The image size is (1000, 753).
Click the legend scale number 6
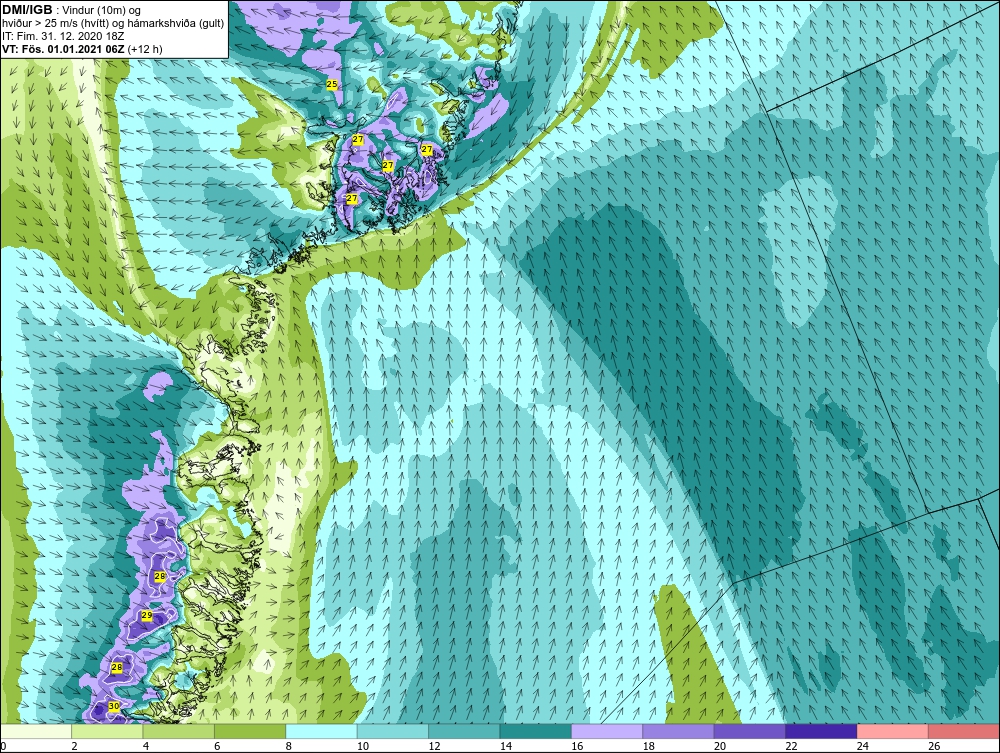click(x=217, y=746)
